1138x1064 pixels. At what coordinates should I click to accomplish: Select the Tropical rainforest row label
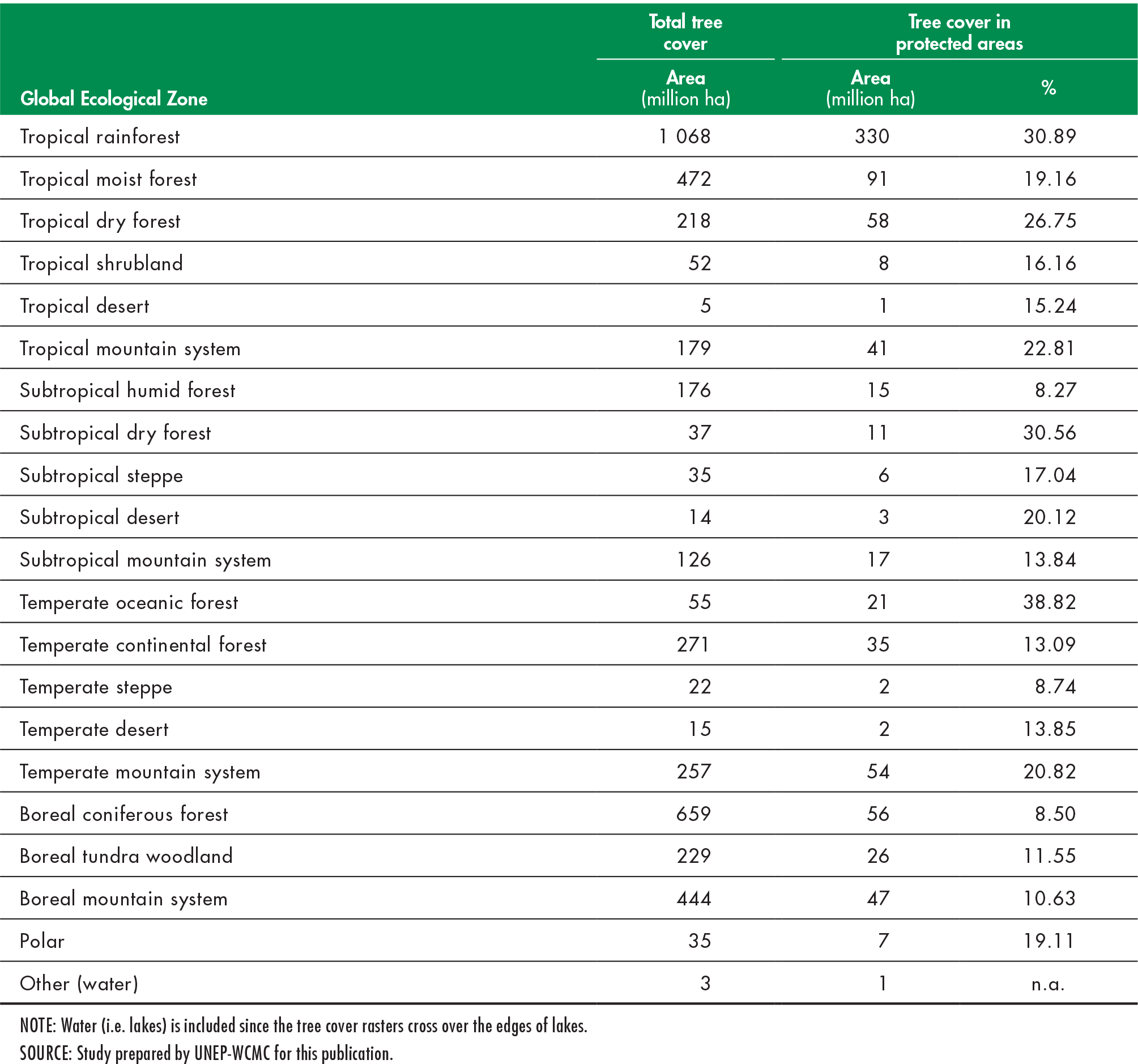coord(100,137)
